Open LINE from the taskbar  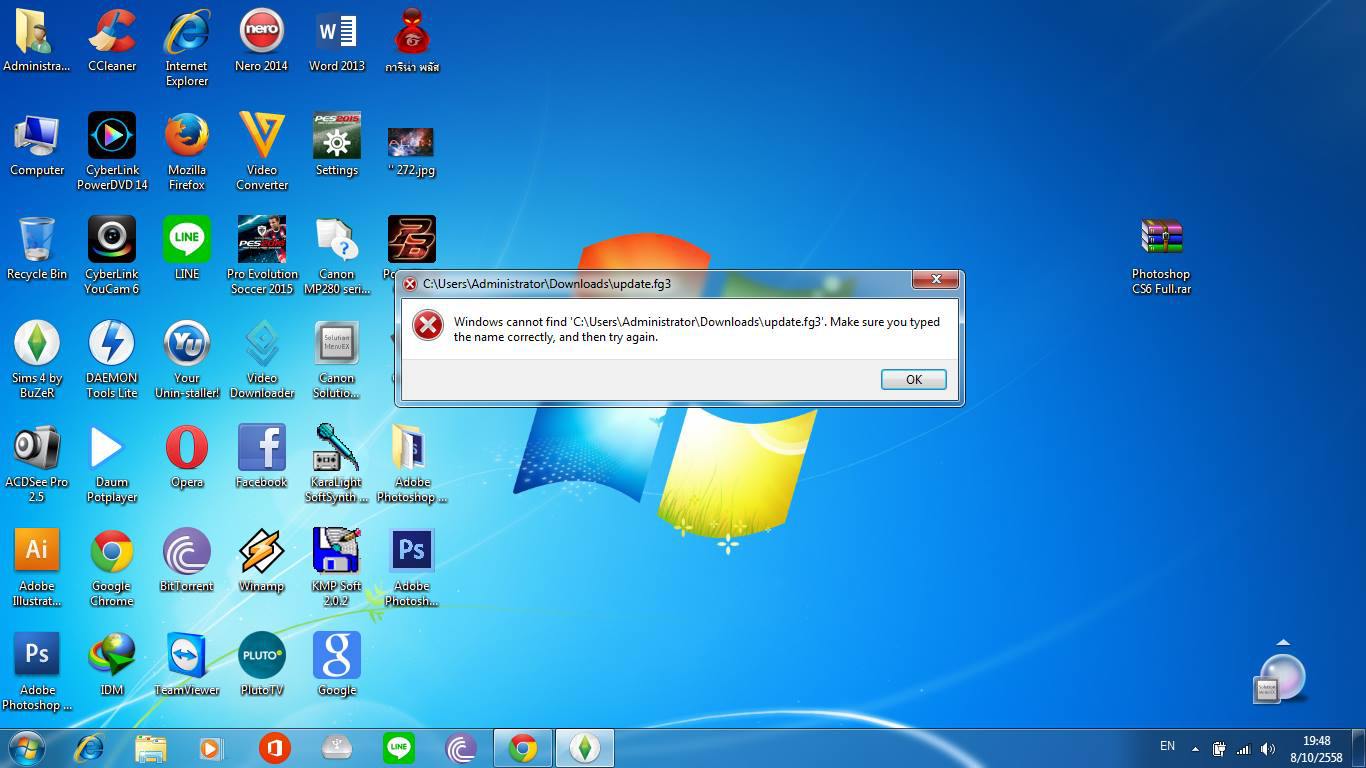(x=398, y=748)
